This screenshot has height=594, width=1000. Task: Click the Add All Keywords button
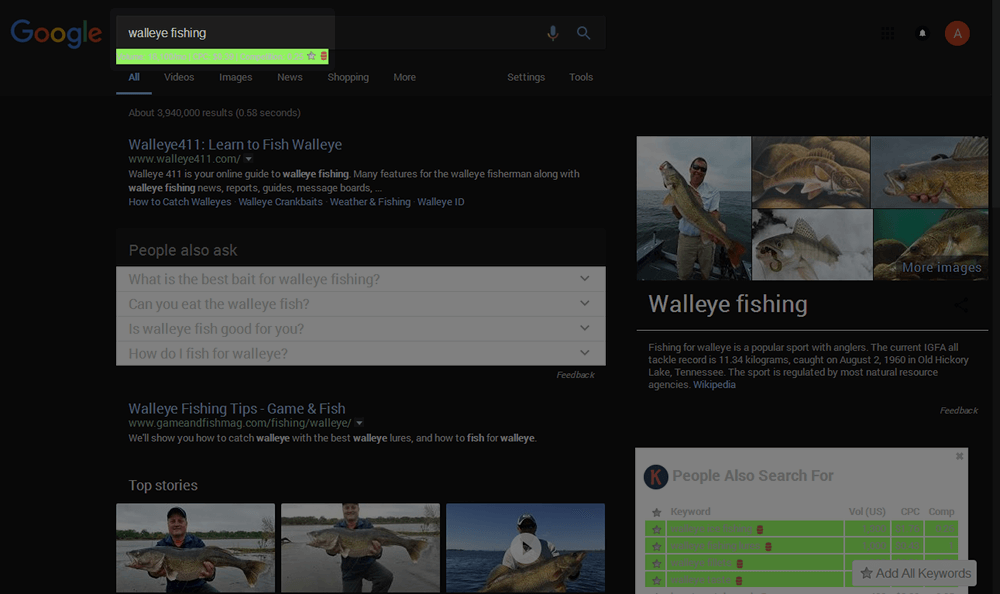[x=915, y=574]
